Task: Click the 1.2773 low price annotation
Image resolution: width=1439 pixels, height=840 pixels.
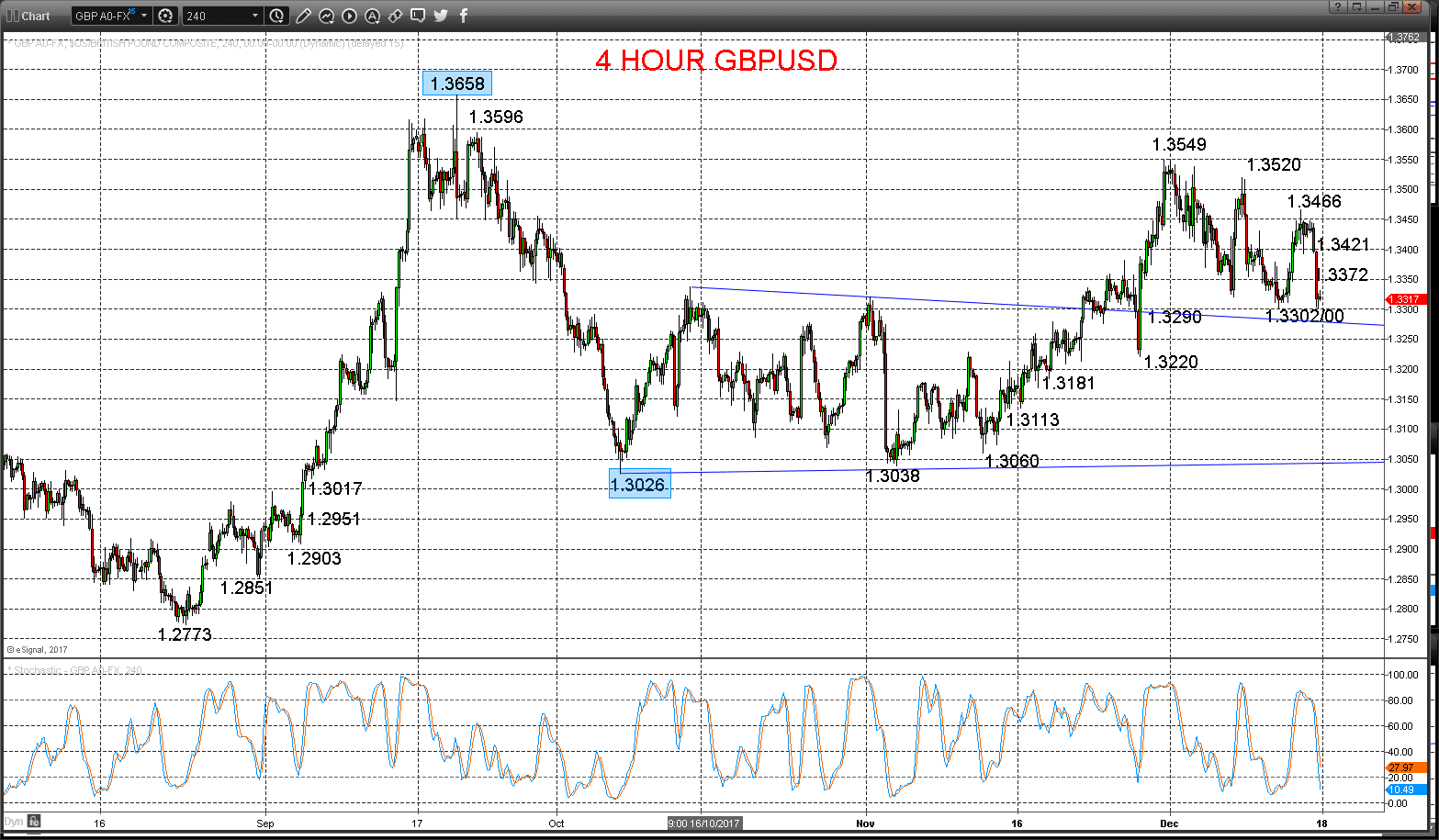Action: tap(185, 634)
